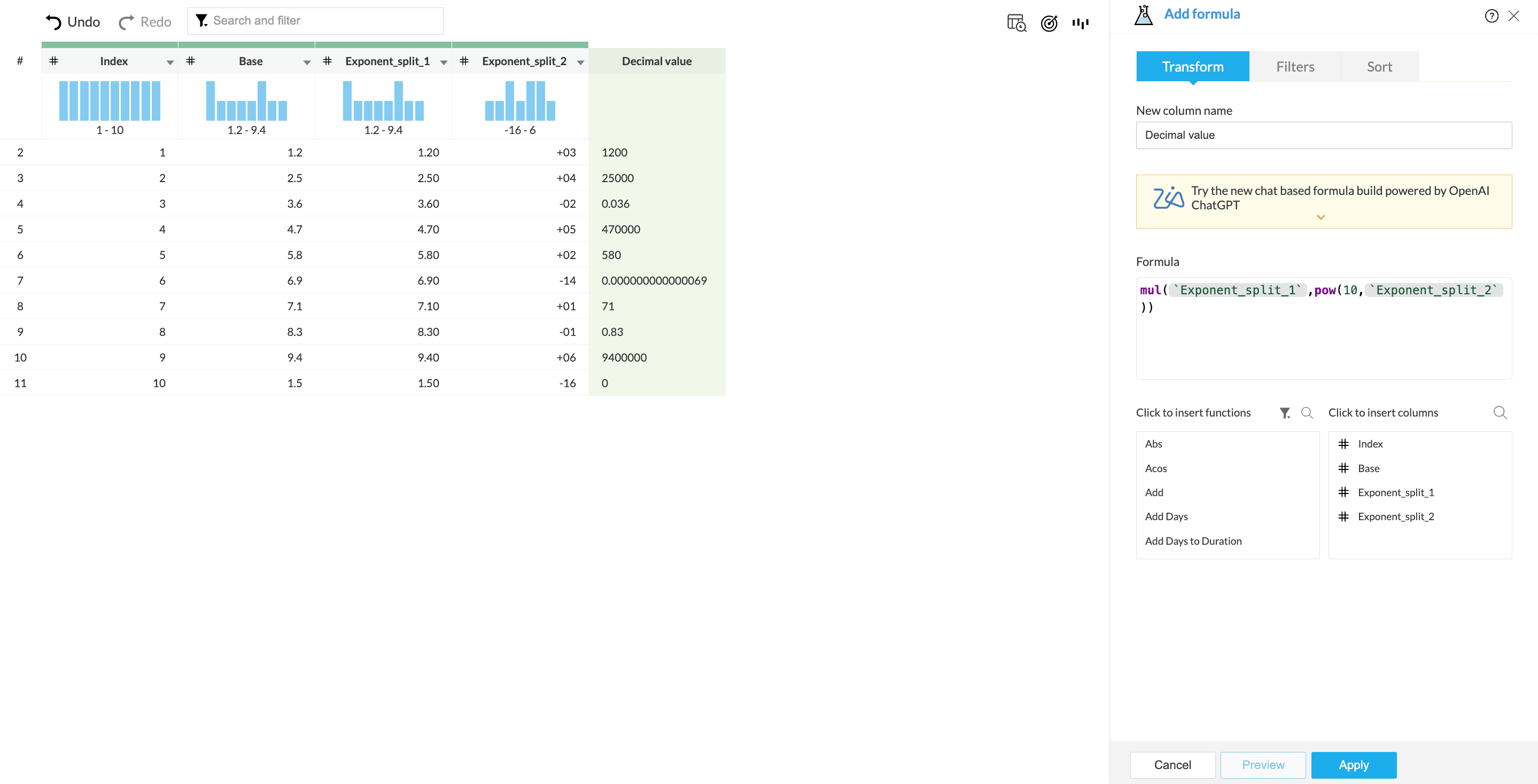Insert the Add Days function
Screen dimensions: 1538x784
coord(1166,516)
